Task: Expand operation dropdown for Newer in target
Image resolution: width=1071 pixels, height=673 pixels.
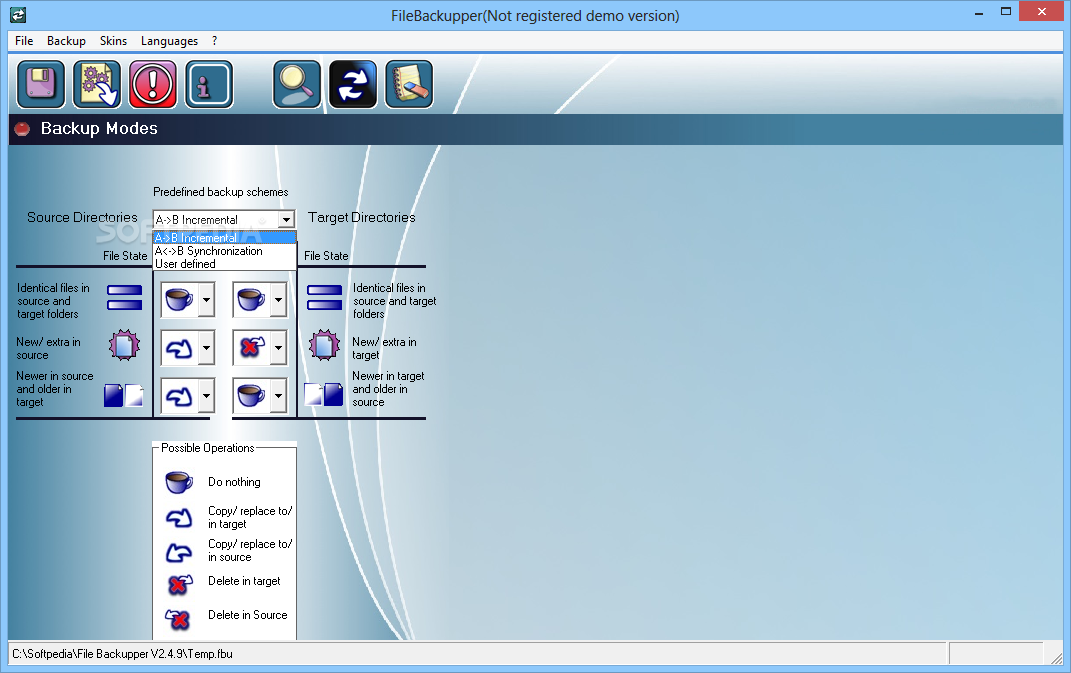Action: [278, 396]
